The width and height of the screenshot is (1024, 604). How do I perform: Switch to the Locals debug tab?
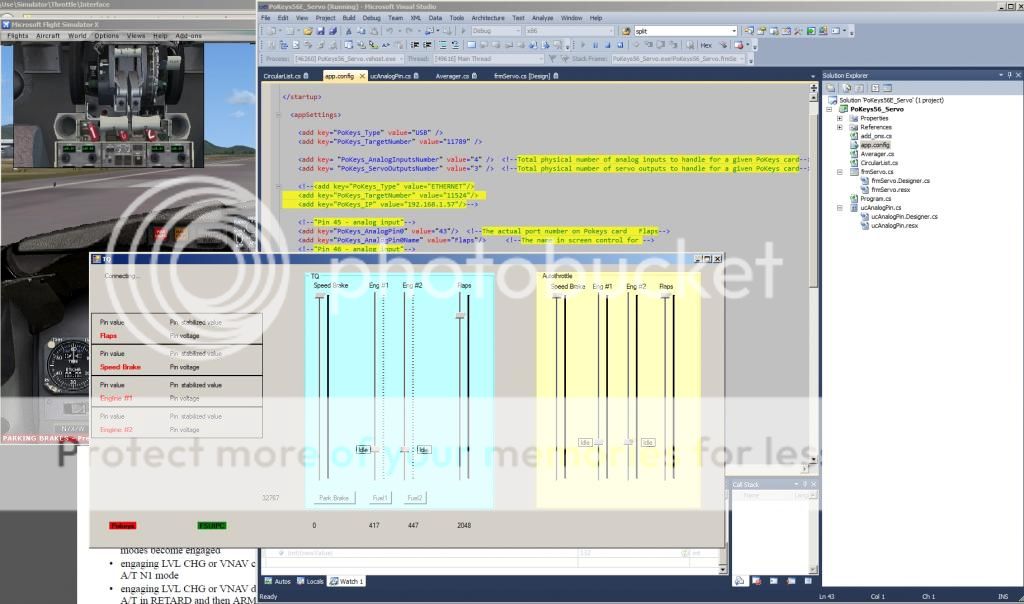tap(310, 581)
